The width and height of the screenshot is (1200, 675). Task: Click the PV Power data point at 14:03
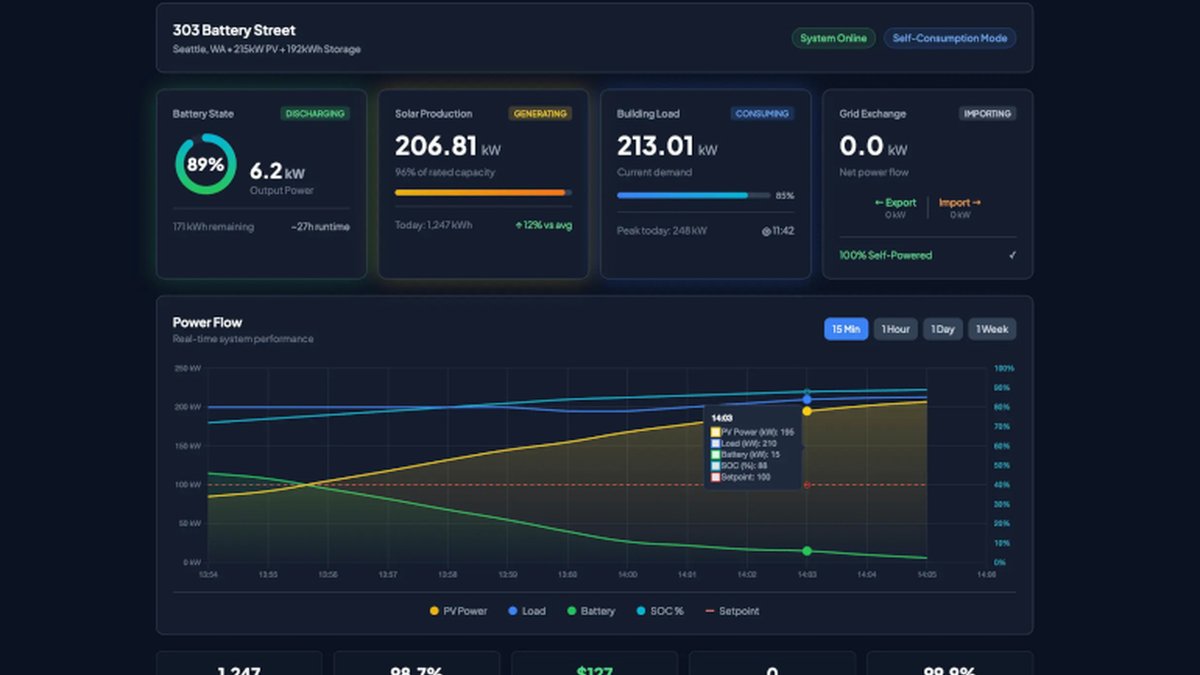pyautogui.click(x=807, y=411)
